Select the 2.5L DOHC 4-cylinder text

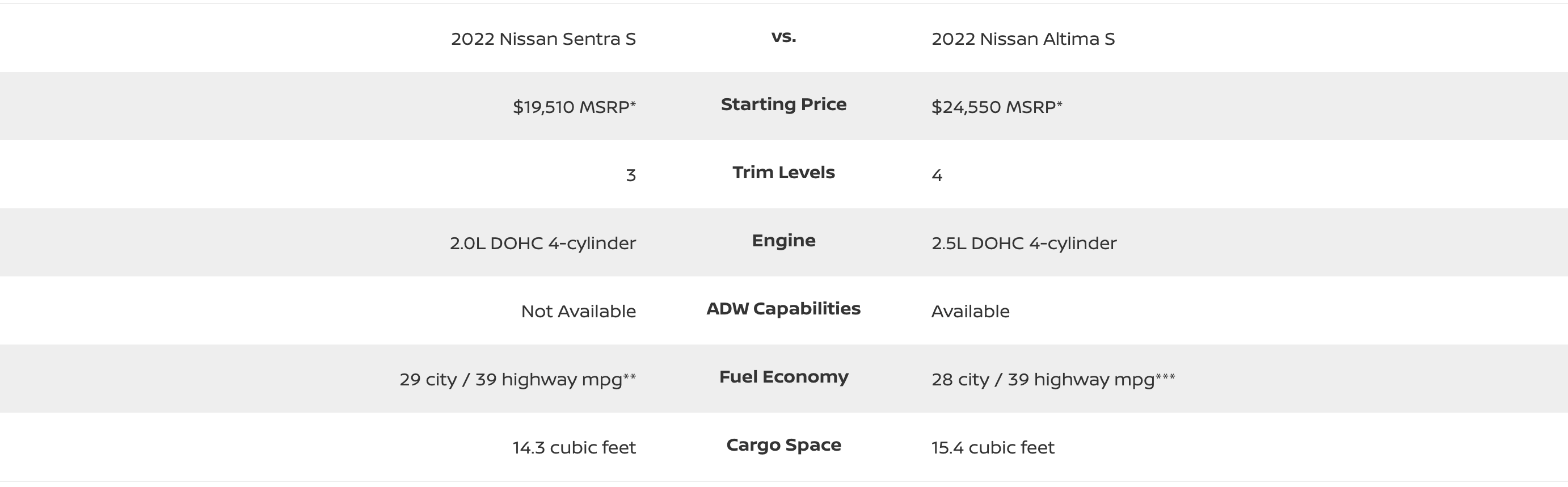coord(1024,244)
